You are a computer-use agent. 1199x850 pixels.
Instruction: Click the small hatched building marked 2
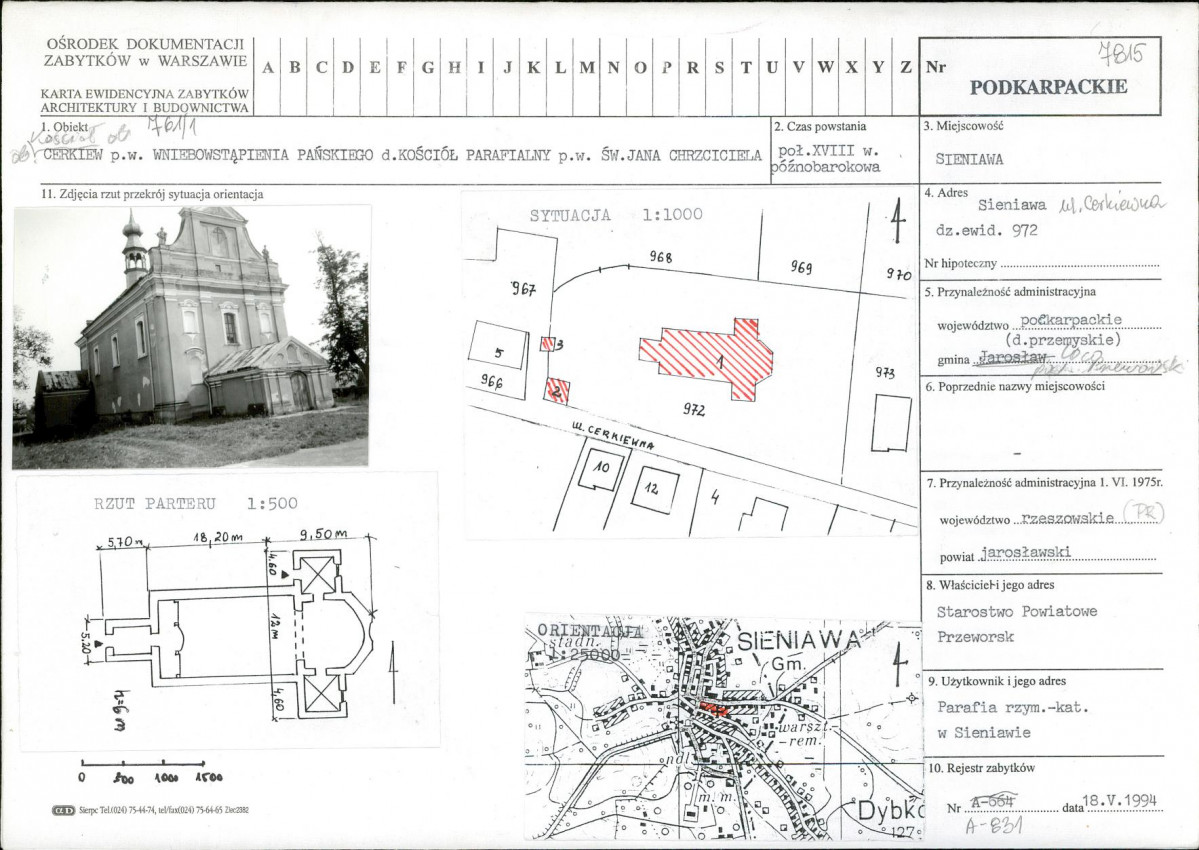[557, 391]
